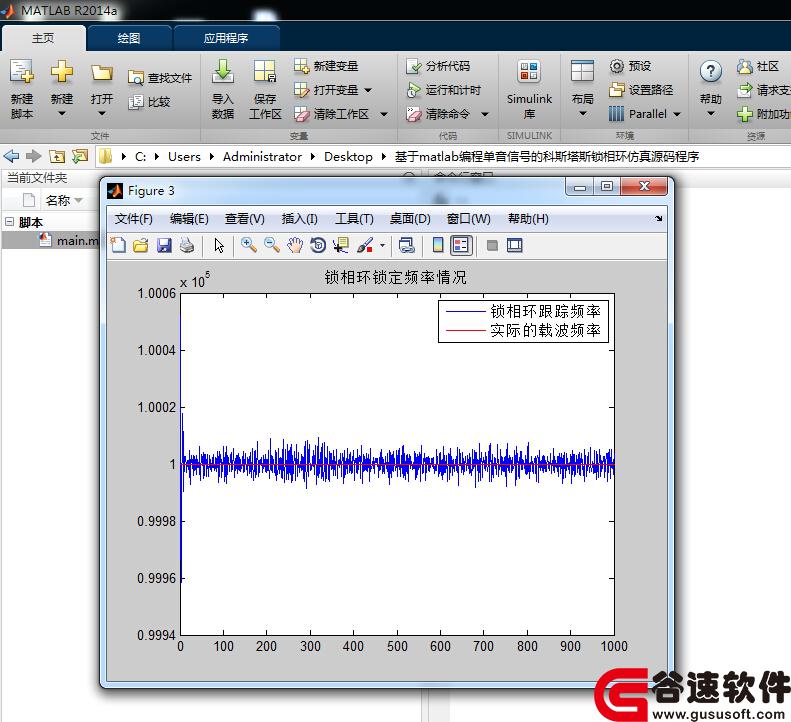
Task: Click Hide Plot Tools icon
Action: tap(492, 246)
